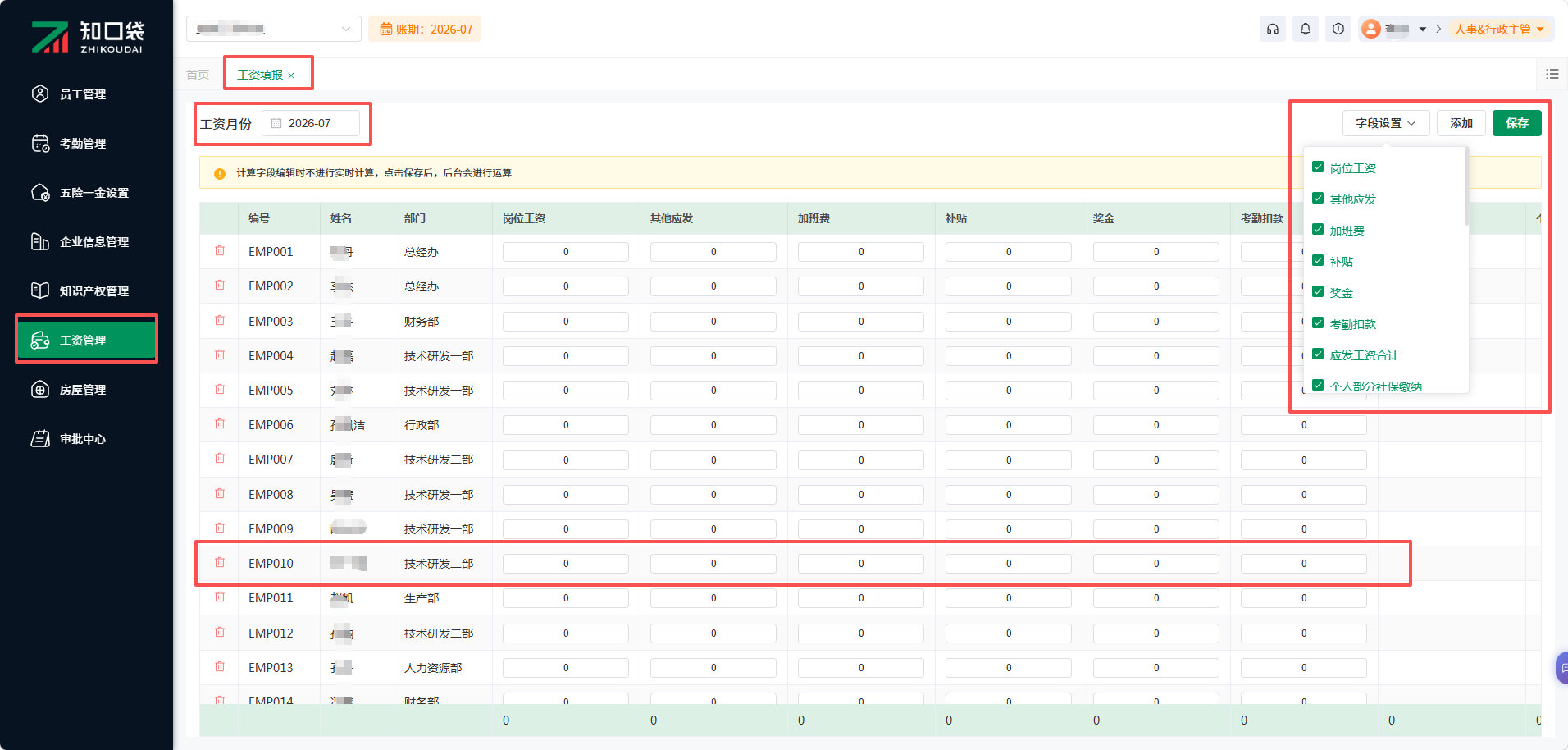The height and width of the screenshot is (750, 1568).
Task: Click the EMP009 employee number
Action: [x=271, y=529]
